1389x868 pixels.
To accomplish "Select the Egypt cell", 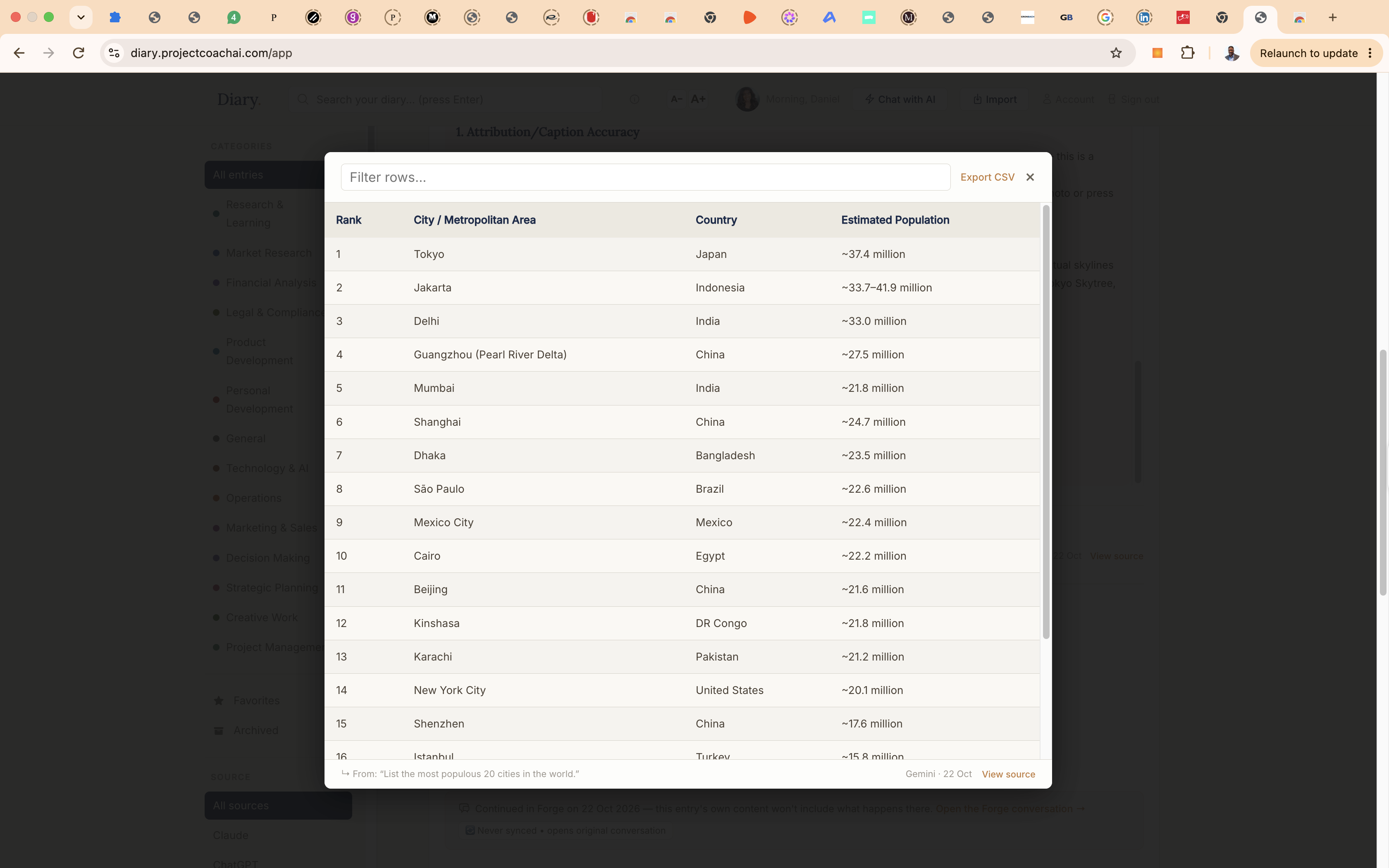I will pyautogui.click(x=710, y=556).
